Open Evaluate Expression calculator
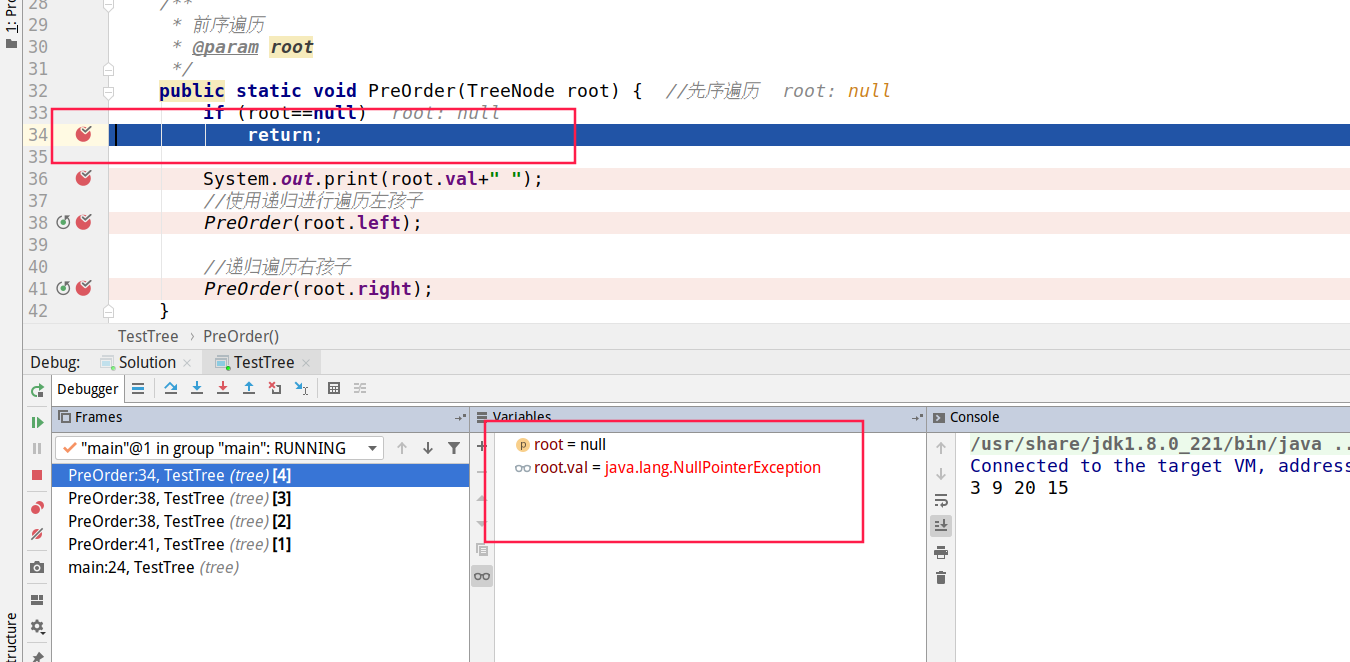This screenshot has width=1350, height=662. pyautogui.click(x=334, y=388)
